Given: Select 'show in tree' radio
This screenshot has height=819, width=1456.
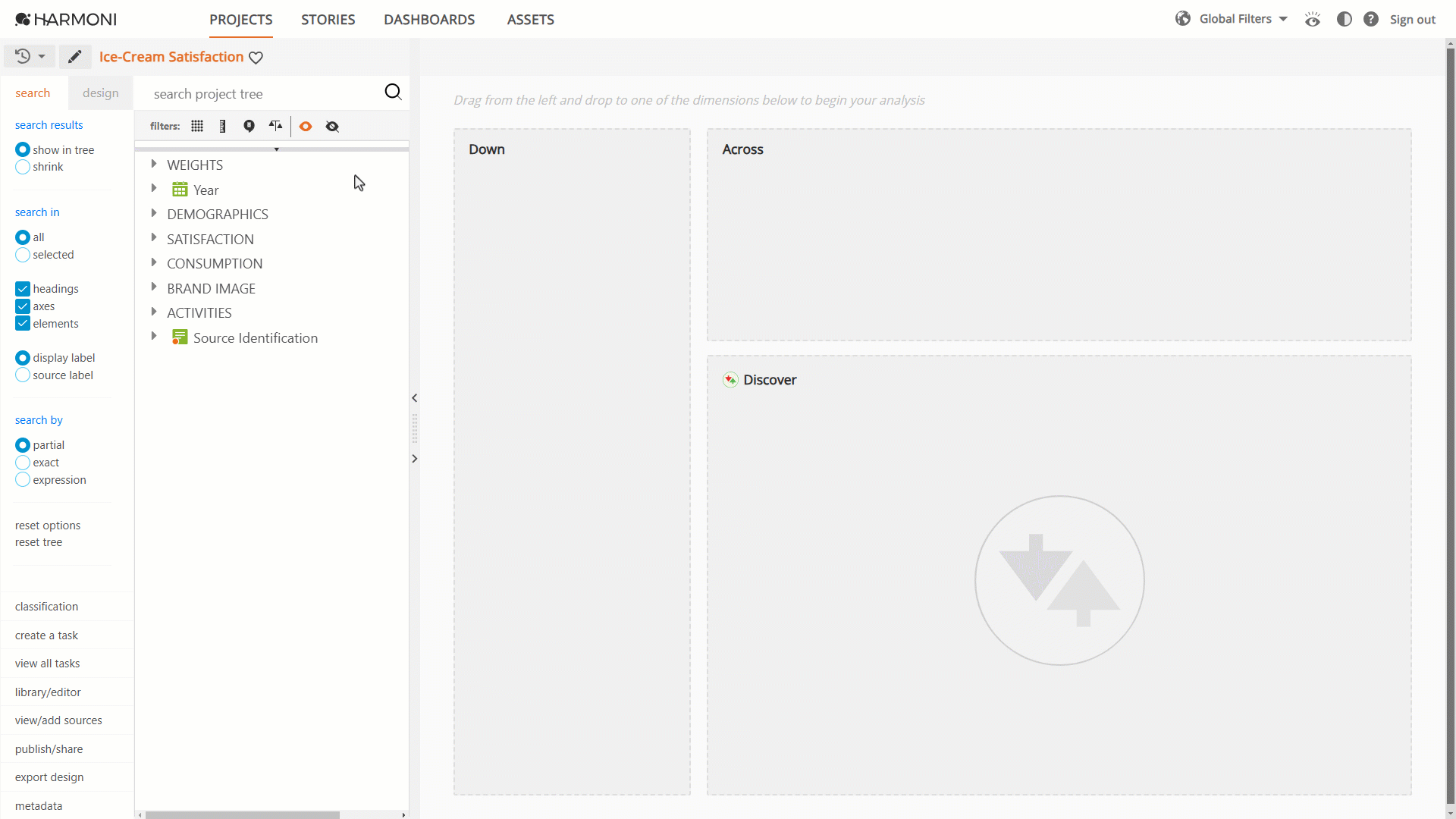Looking at the screenshot, I should [23, 150].
